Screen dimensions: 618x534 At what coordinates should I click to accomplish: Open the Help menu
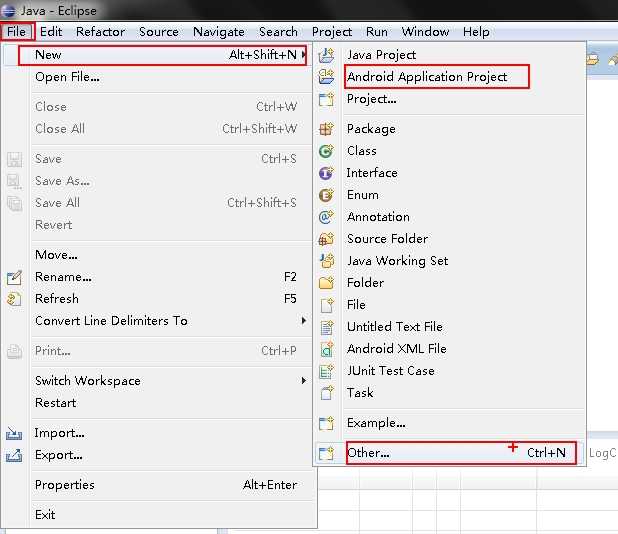pos(476,32)
